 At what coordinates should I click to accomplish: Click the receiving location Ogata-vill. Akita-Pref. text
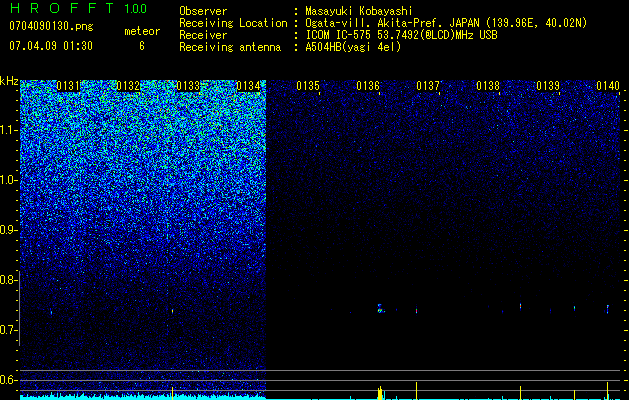point(375,23)
